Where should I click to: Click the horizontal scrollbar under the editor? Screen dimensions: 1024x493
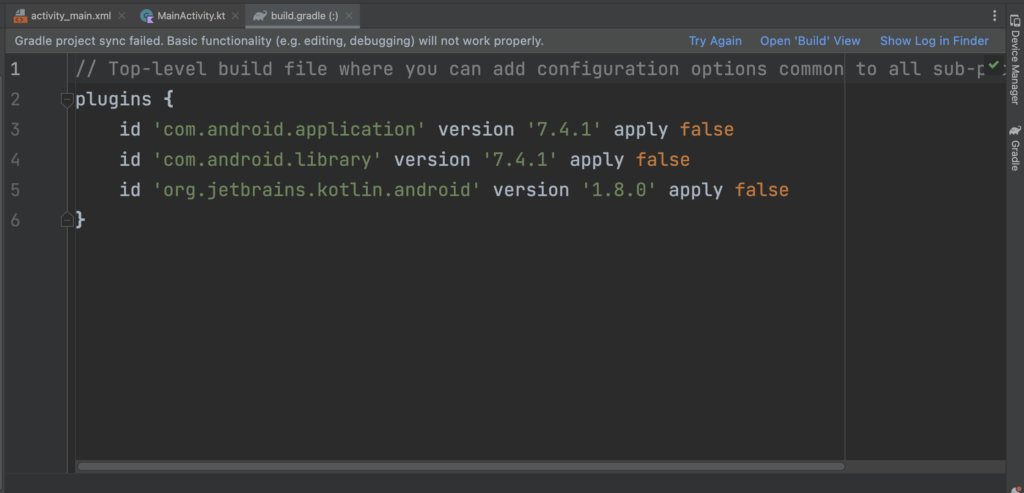pos(460,466)
